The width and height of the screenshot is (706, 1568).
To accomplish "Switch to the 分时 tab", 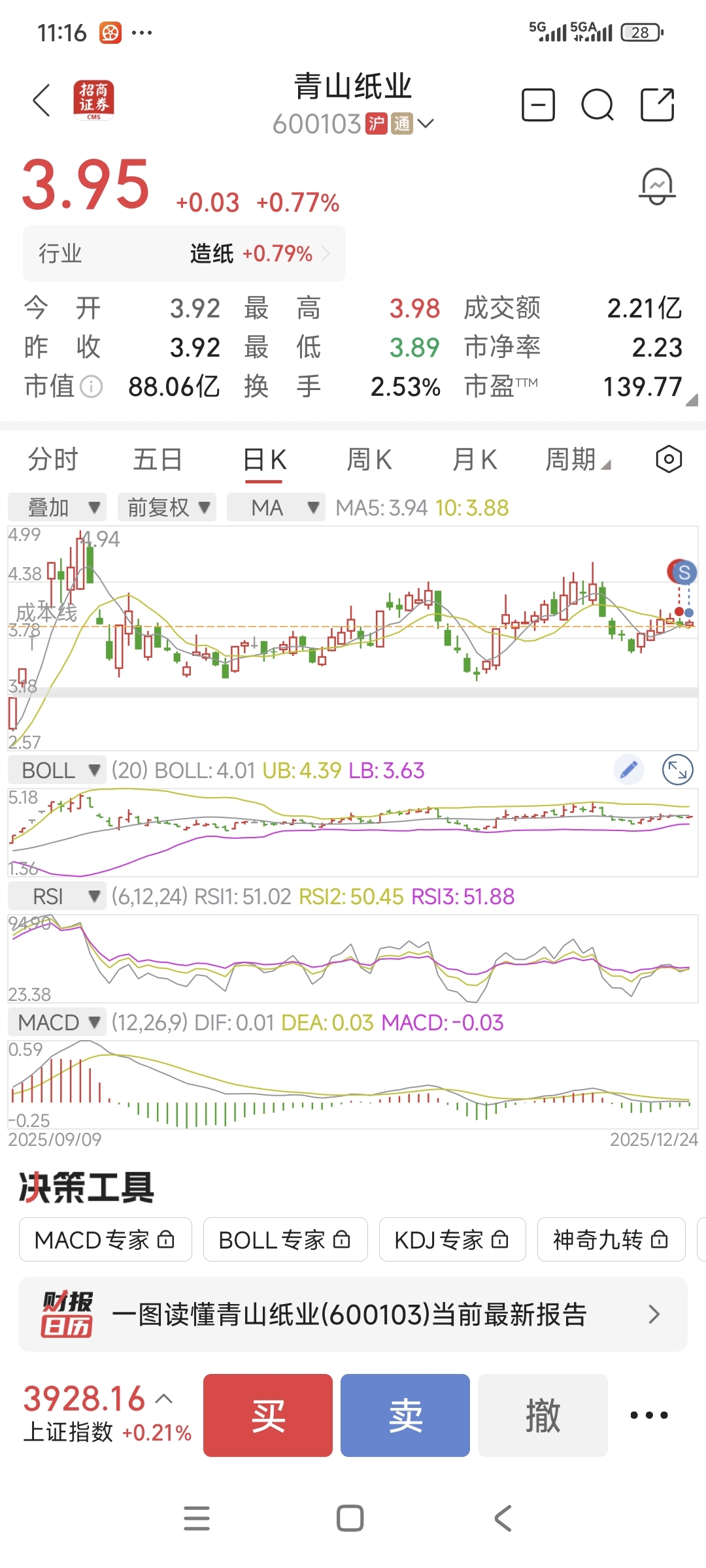I will tap(53, 459).
